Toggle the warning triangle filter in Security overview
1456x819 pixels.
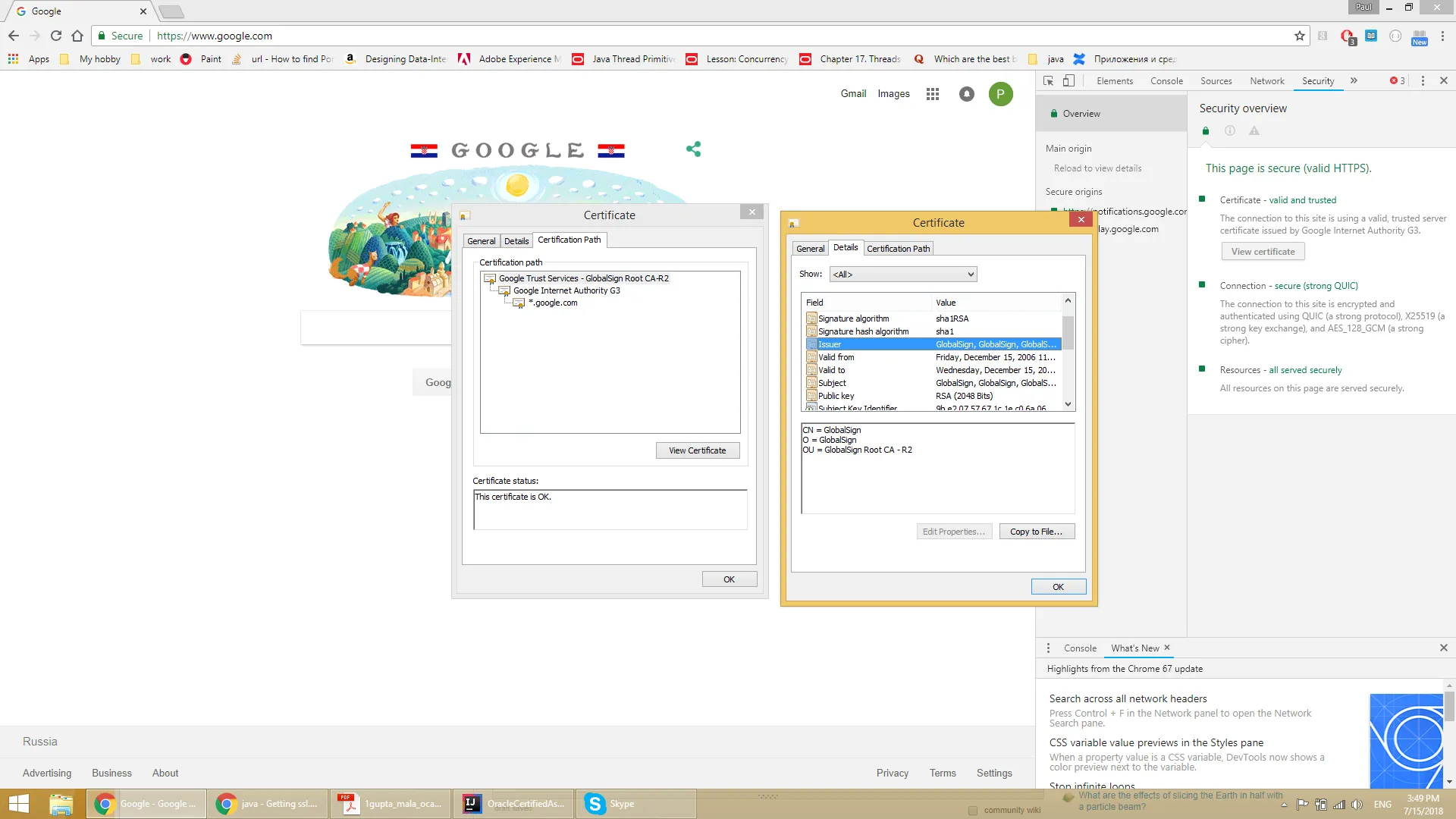[1254, 130]
